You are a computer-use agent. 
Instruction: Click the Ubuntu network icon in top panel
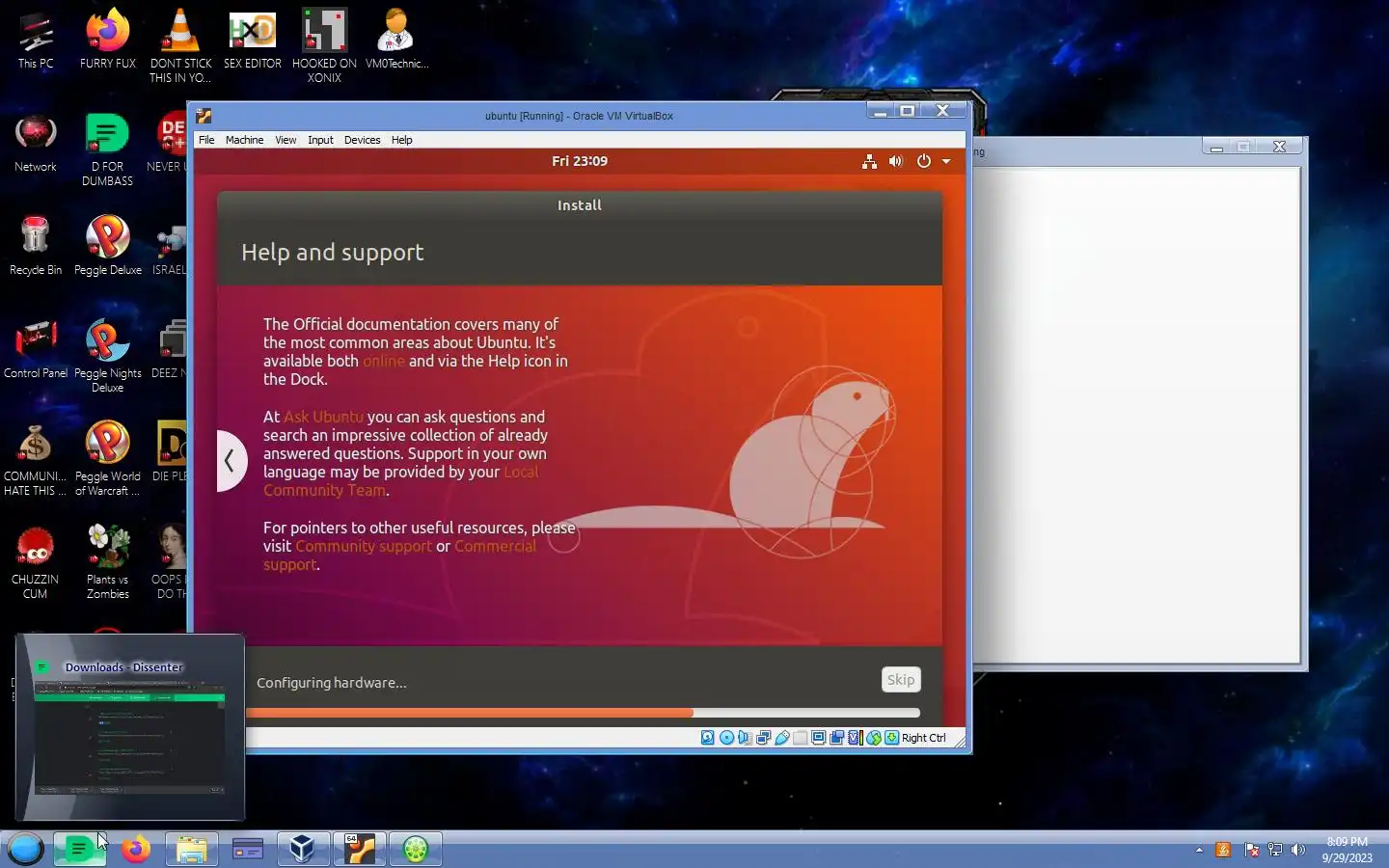point(869,161)
